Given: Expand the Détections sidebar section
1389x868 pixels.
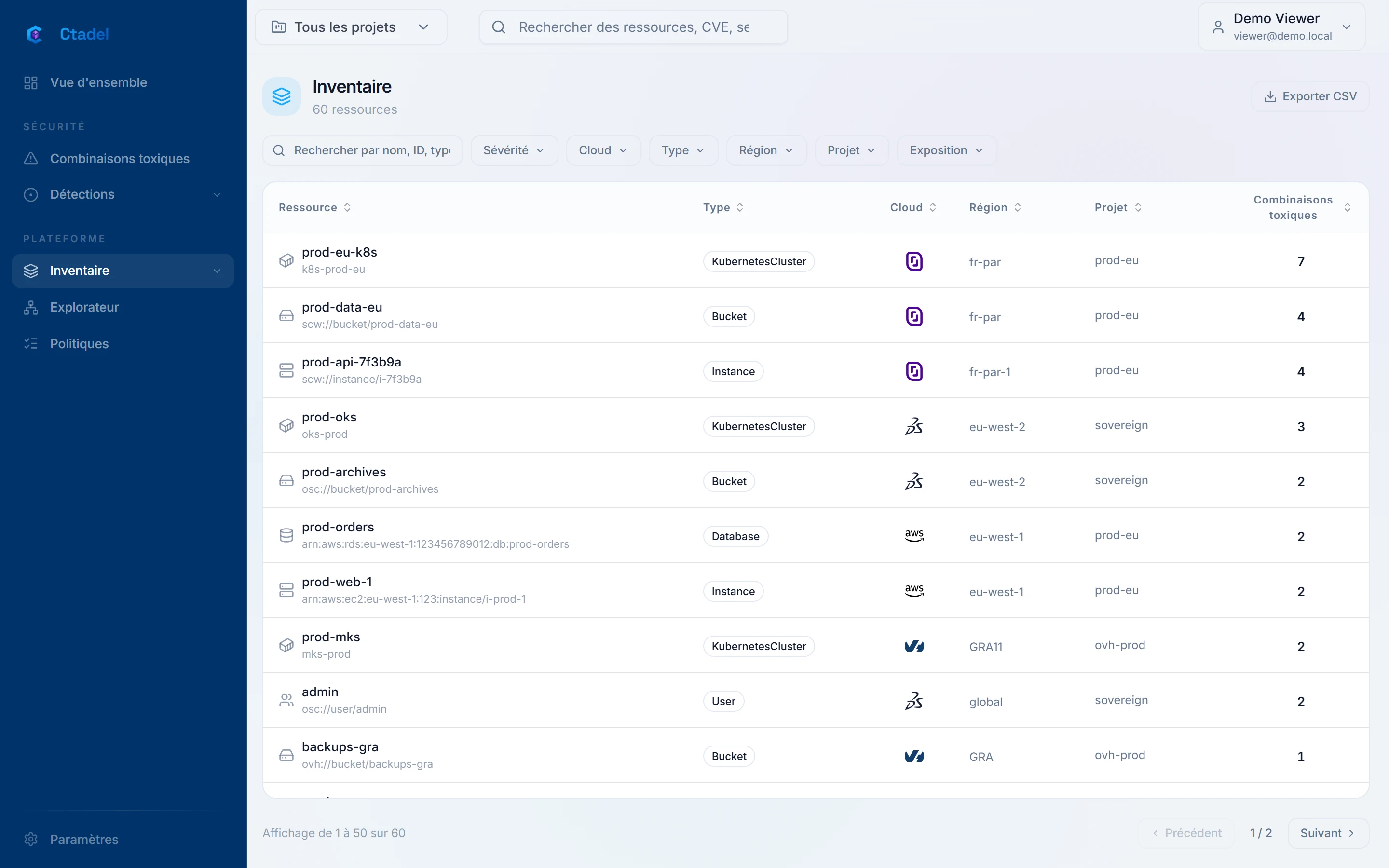Looking at the screenshot, I should (x=123, y=195).
